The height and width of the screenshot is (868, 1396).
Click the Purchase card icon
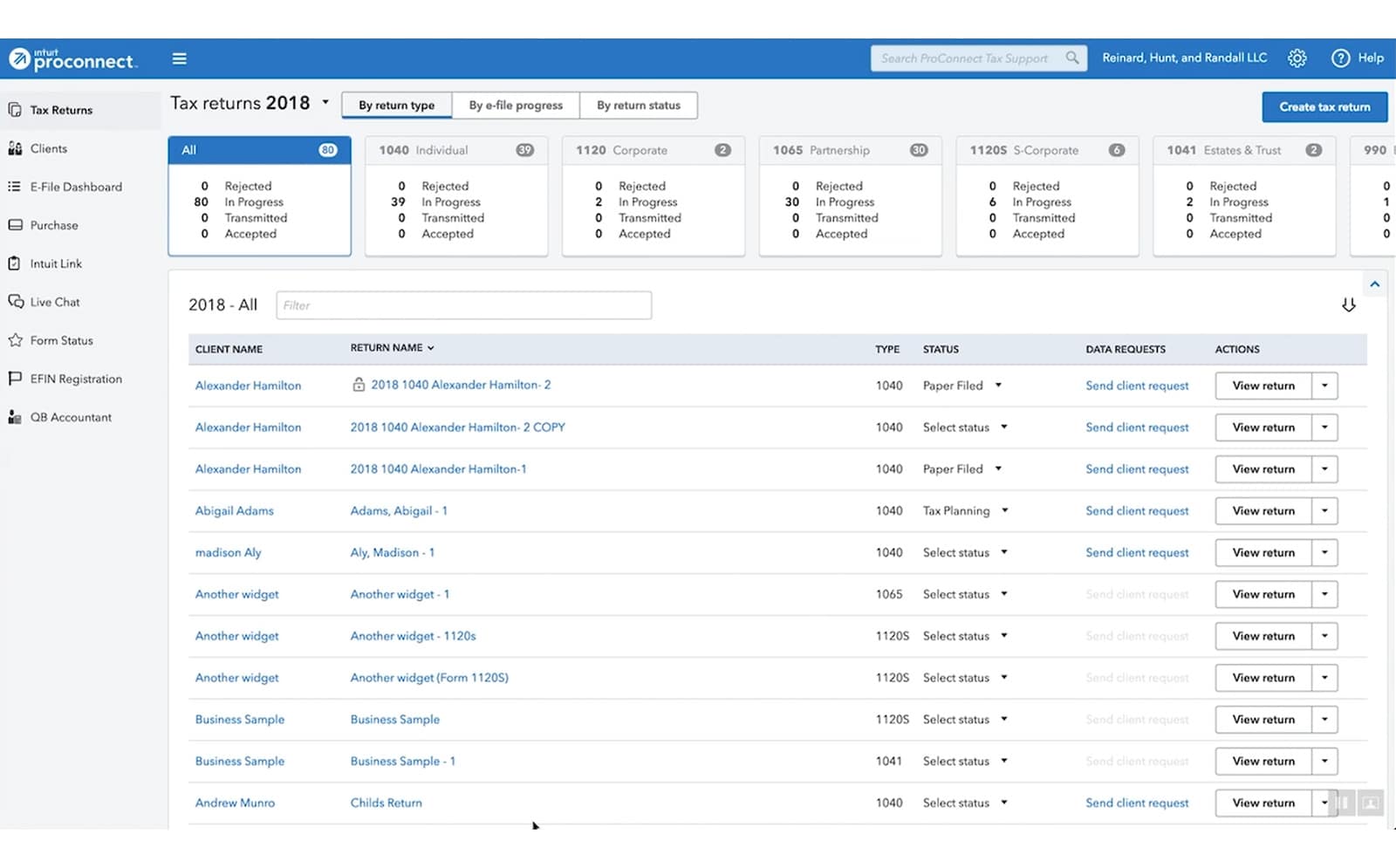pyautogui.click(x=15, y=225)
